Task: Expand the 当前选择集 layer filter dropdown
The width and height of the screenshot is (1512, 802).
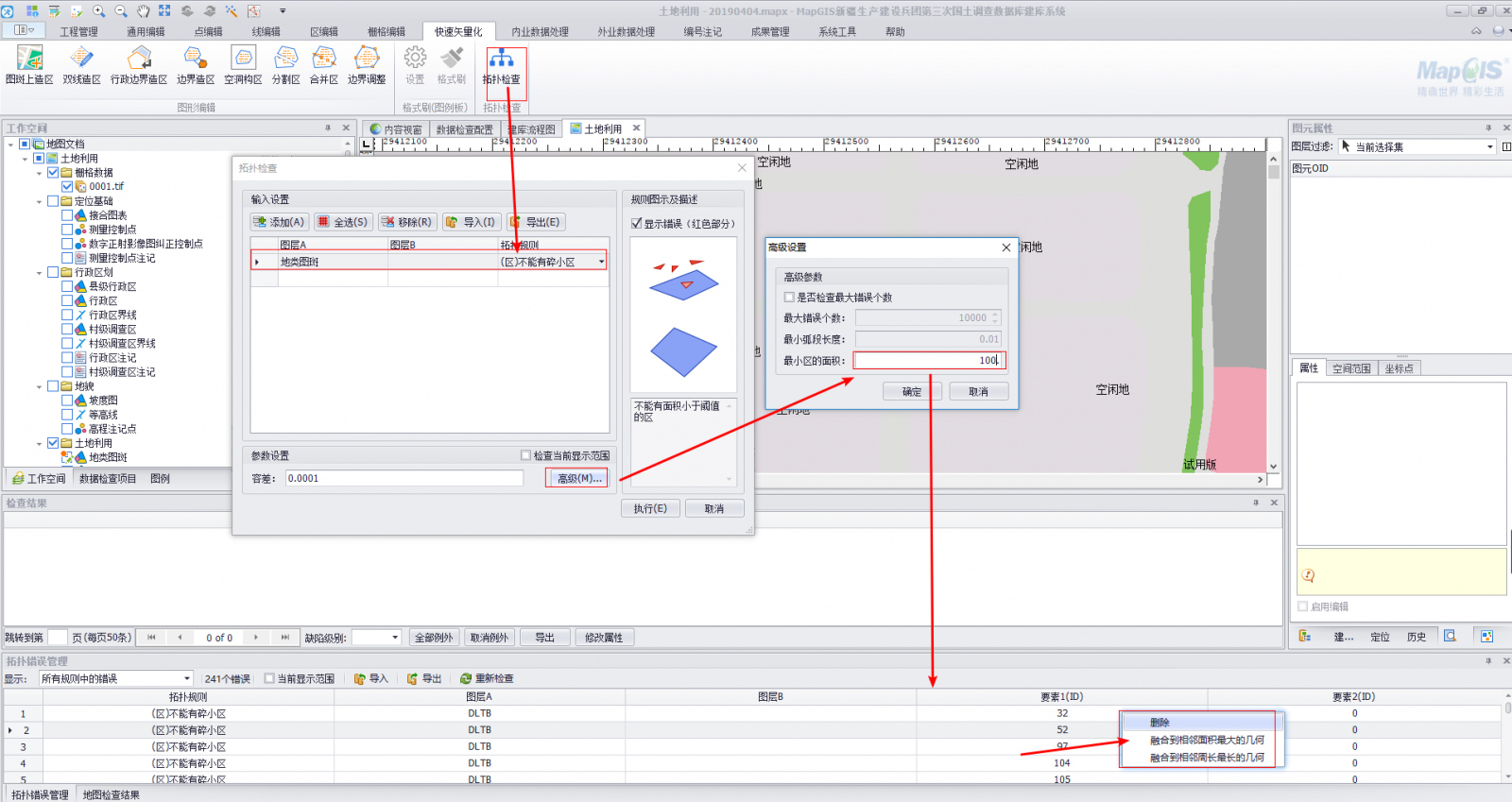Action: (1490, 146)
